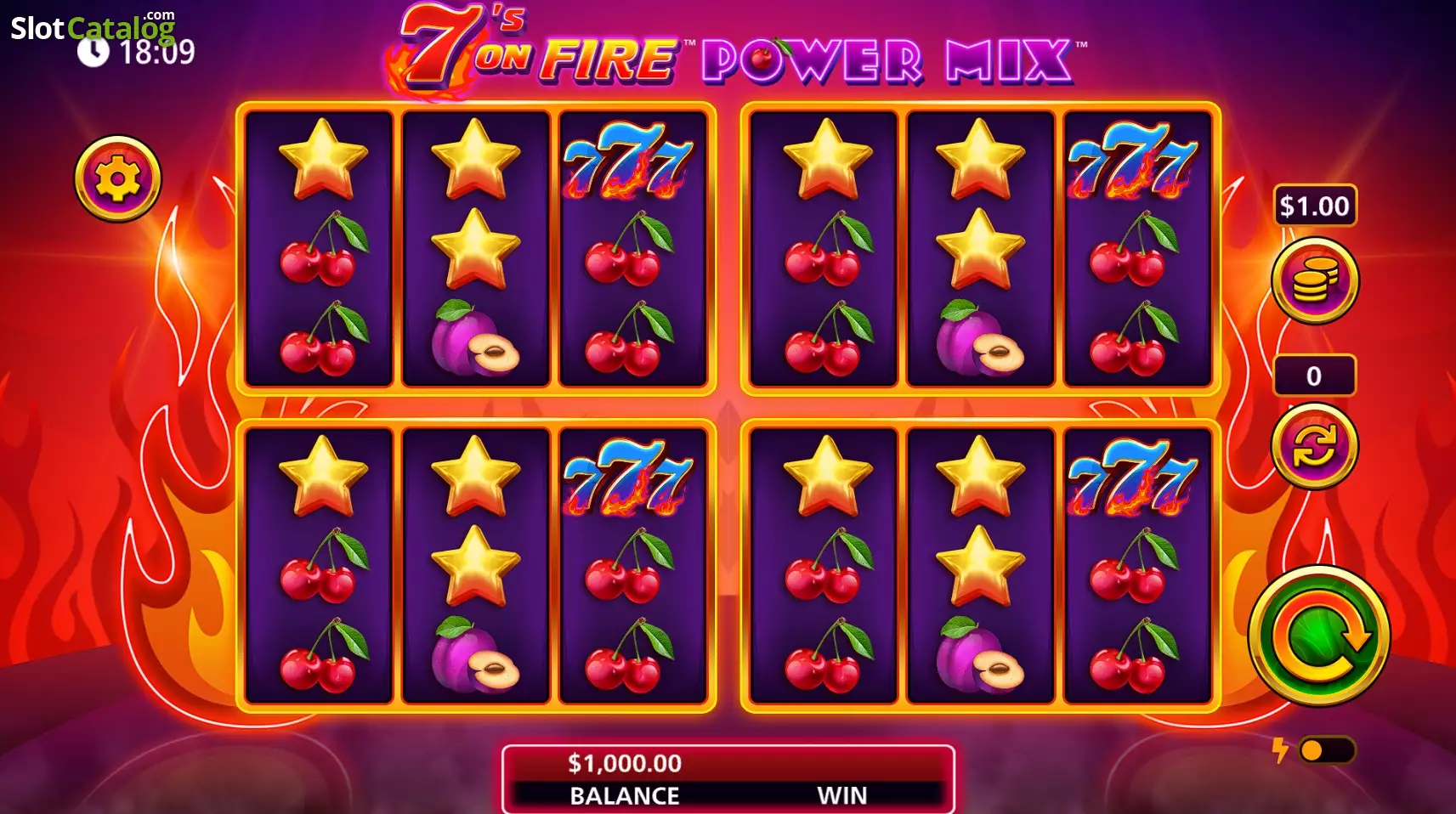1456x814 pixels.
Task: Click the plum symbol in bottom-right grid
Action: (980, 654)
